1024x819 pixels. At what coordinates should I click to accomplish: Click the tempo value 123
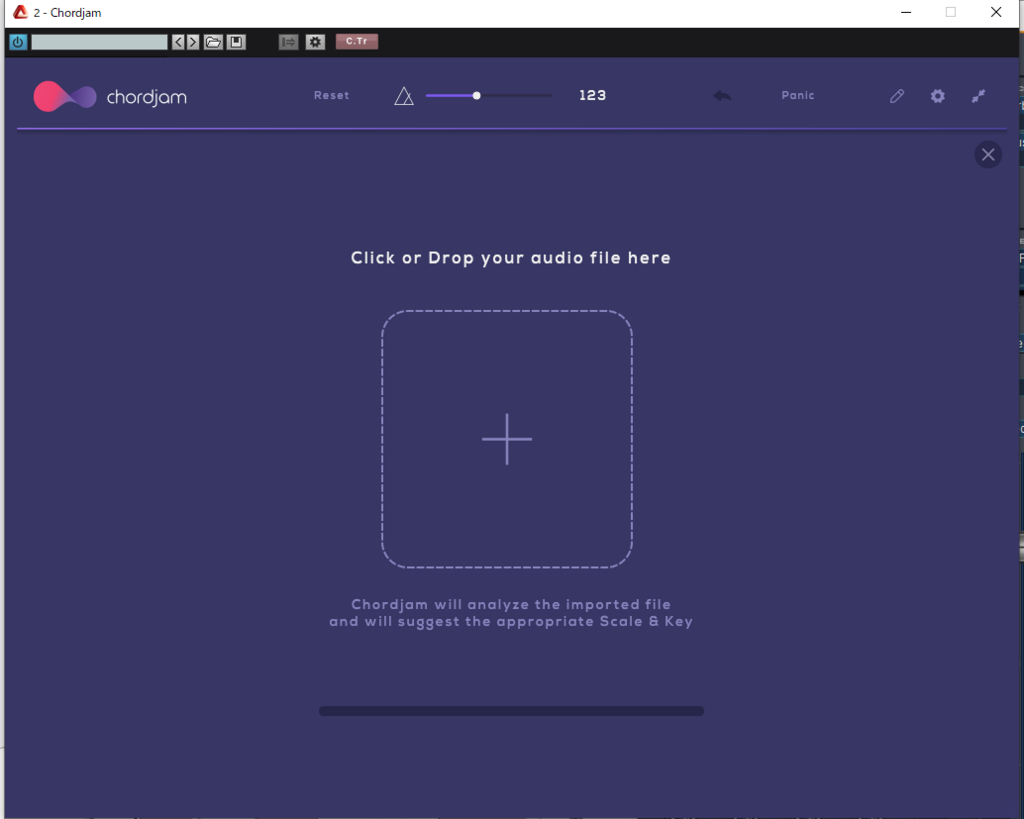592,95
